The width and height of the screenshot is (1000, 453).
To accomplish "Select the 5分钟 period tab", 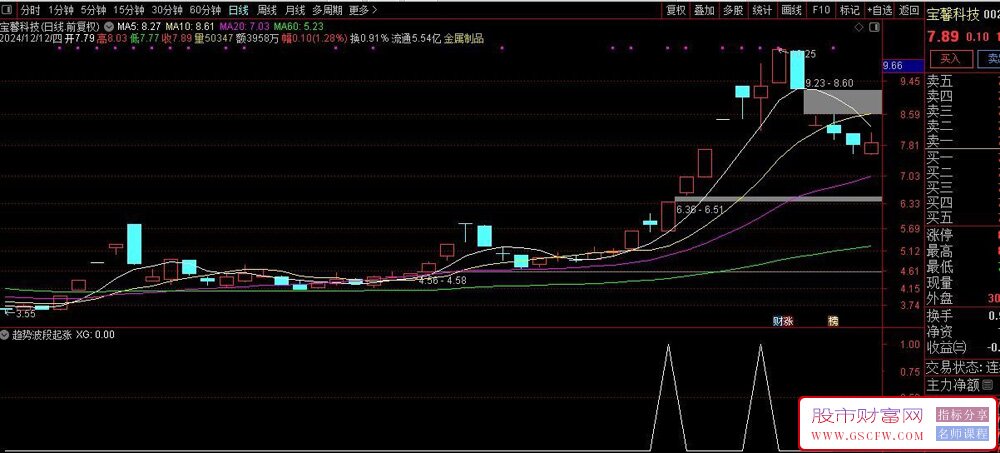I will [x=93, y=10].
